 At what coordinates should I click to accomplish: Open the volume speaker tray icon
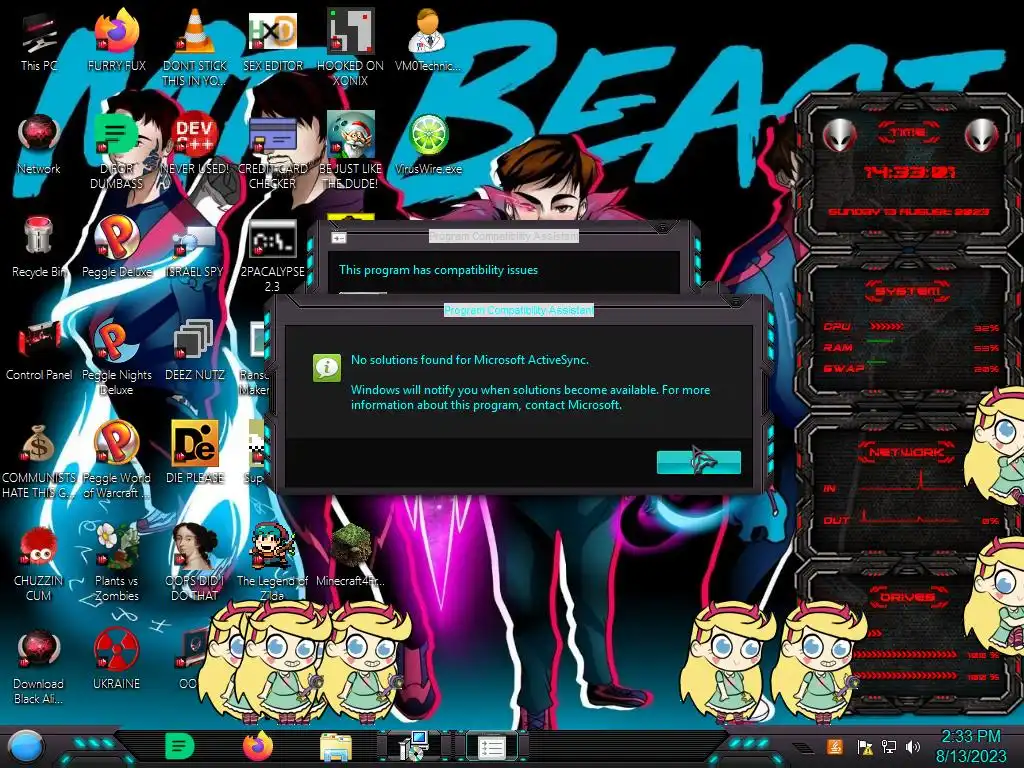[x=912, y=746]
